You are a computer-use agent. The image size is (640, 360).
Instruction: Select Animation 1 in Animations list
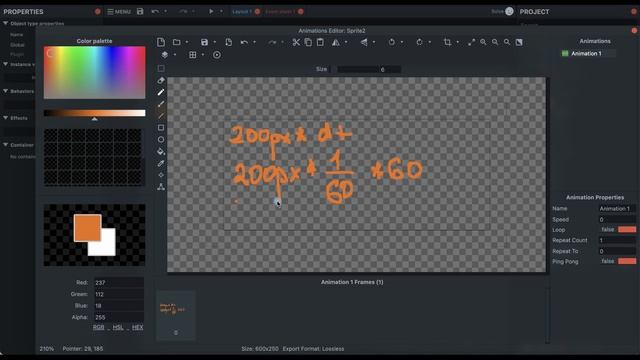(588, 53)
